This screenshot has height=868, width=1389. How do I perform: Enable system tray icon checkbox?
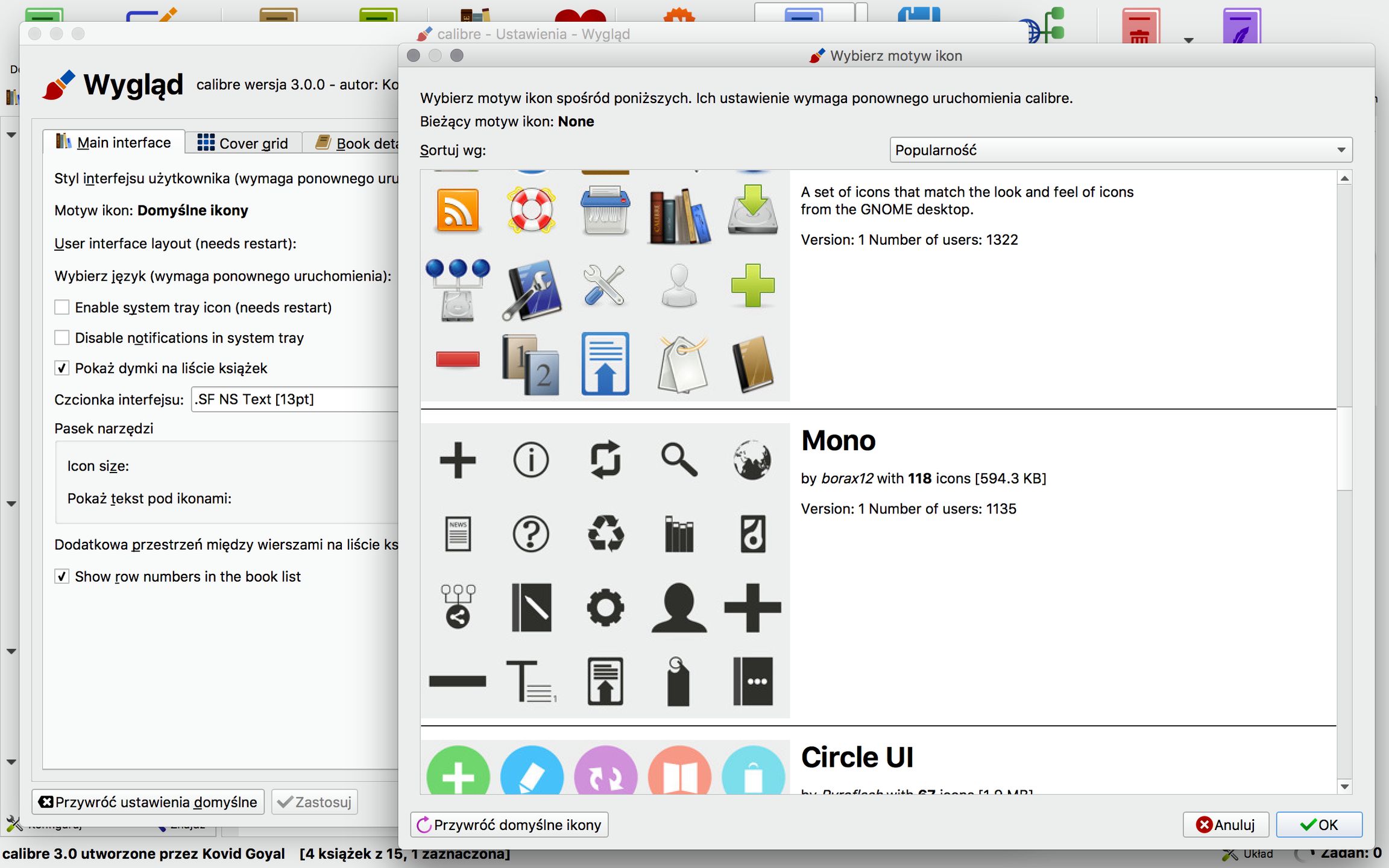point(61,307)
